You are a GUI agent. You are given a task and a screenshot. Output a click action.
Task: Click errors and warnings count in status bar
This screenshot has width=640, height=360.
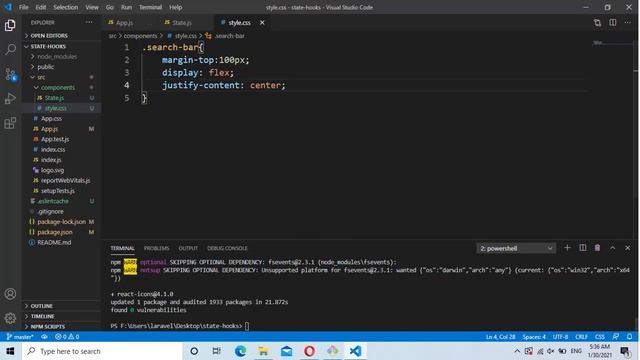[67, 337]
